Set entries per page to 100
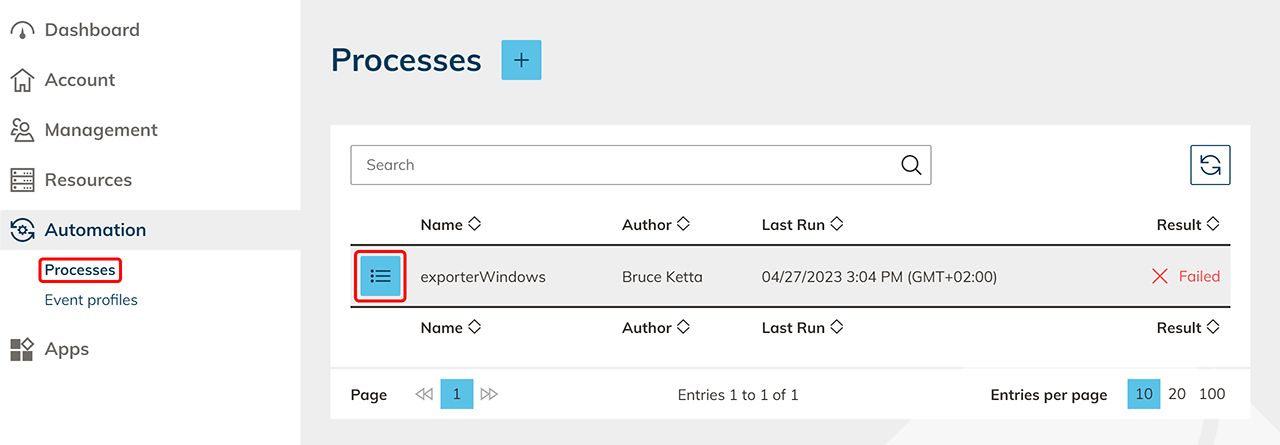The width and height of the screenshot is (1280, 445). tap(1212, 394)
